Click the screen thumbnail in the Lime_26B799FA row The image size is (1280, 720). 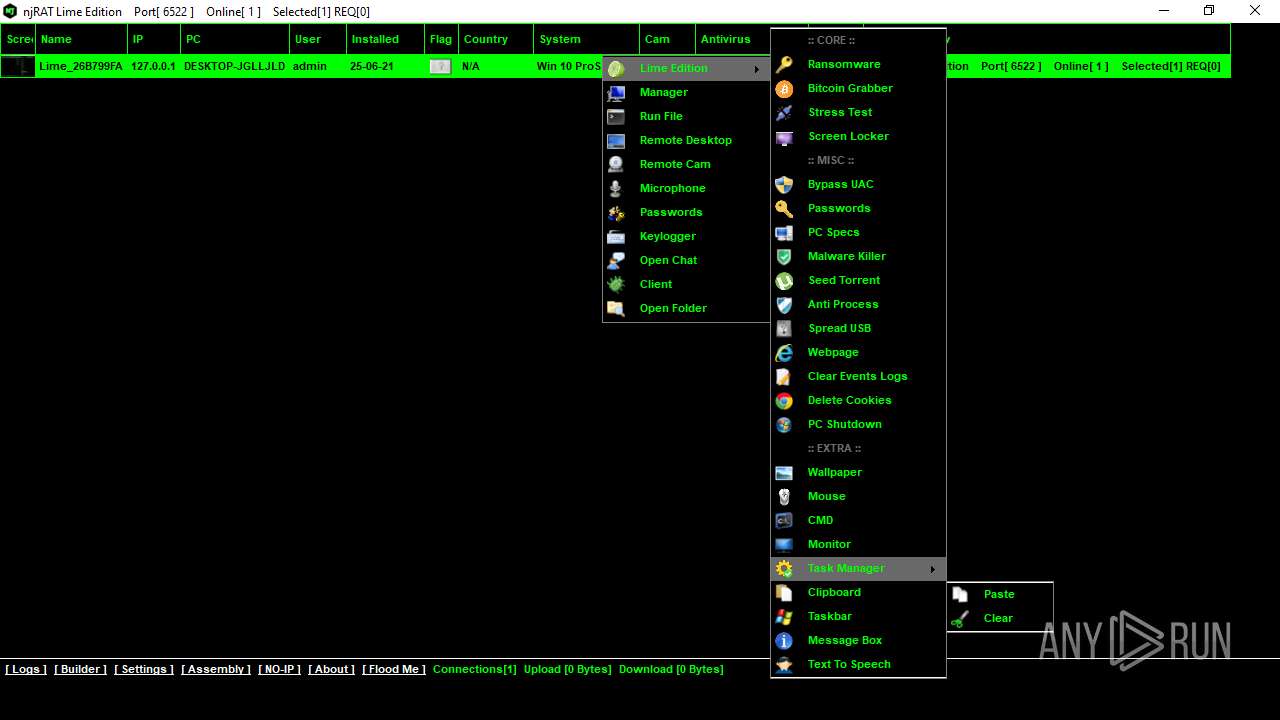18,66
